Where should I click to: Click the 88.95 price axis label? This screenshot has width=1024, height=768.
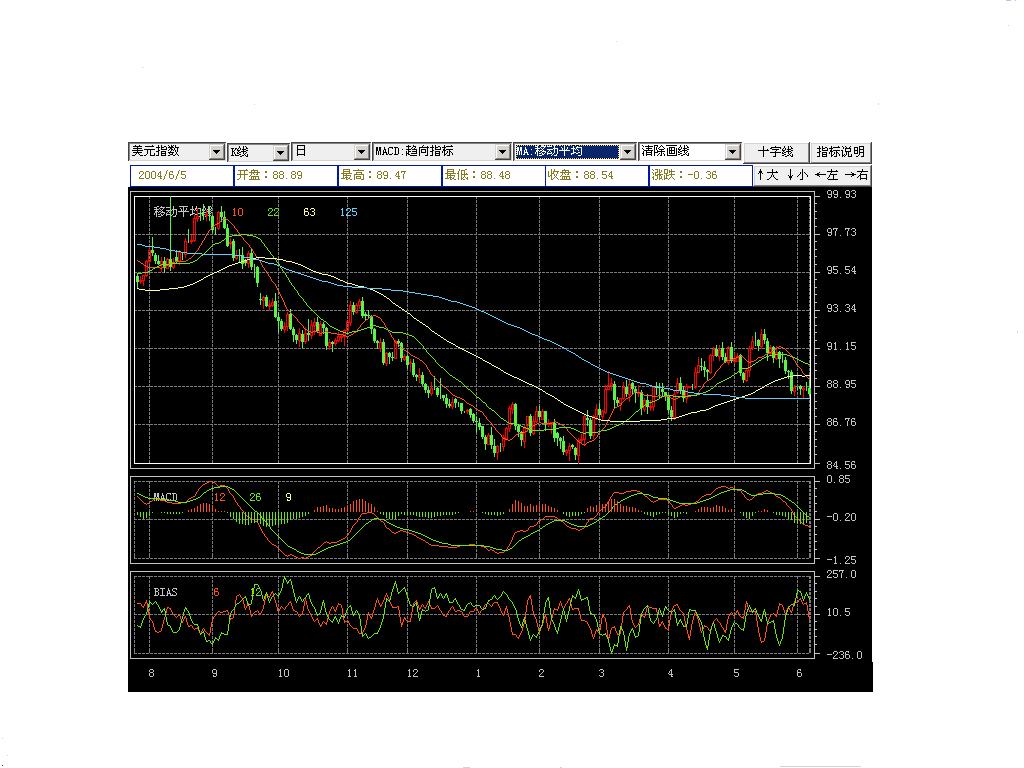tap(841, 385)
